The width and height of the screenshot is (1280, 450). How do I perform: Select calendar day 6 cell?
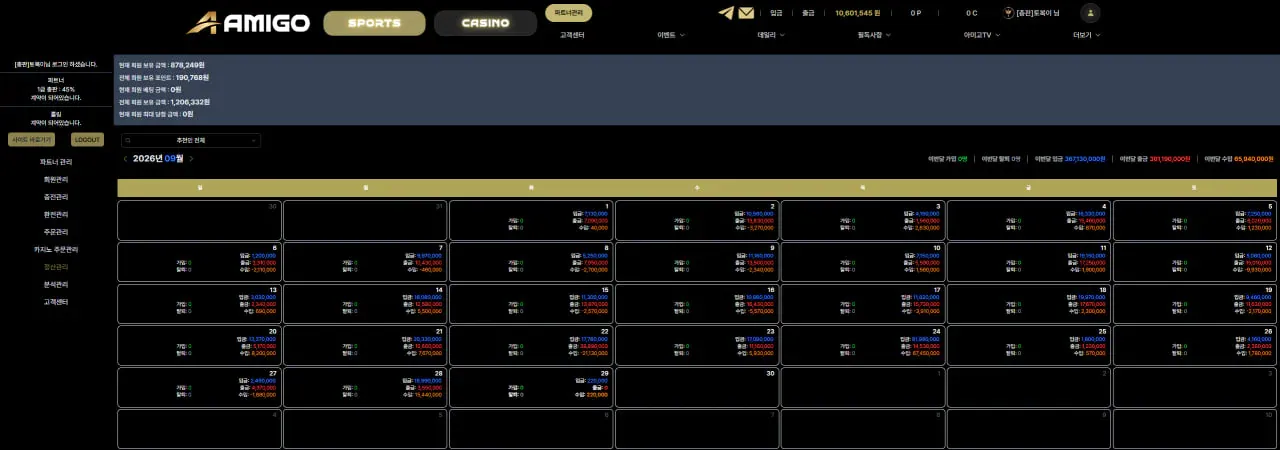[x=199, y=262]
